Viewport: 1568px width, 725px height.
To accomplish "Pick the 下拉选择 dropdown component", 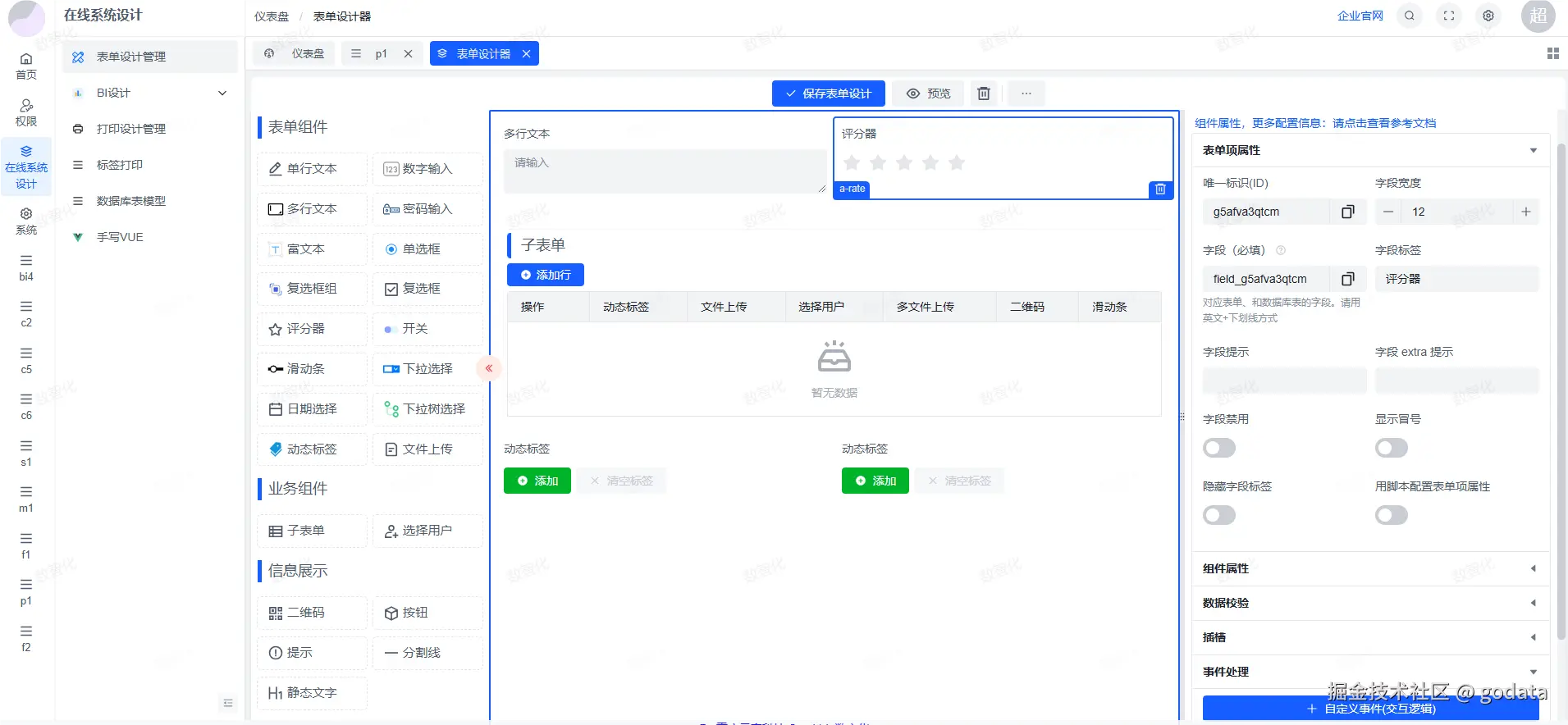I will [x=427, y=369].
